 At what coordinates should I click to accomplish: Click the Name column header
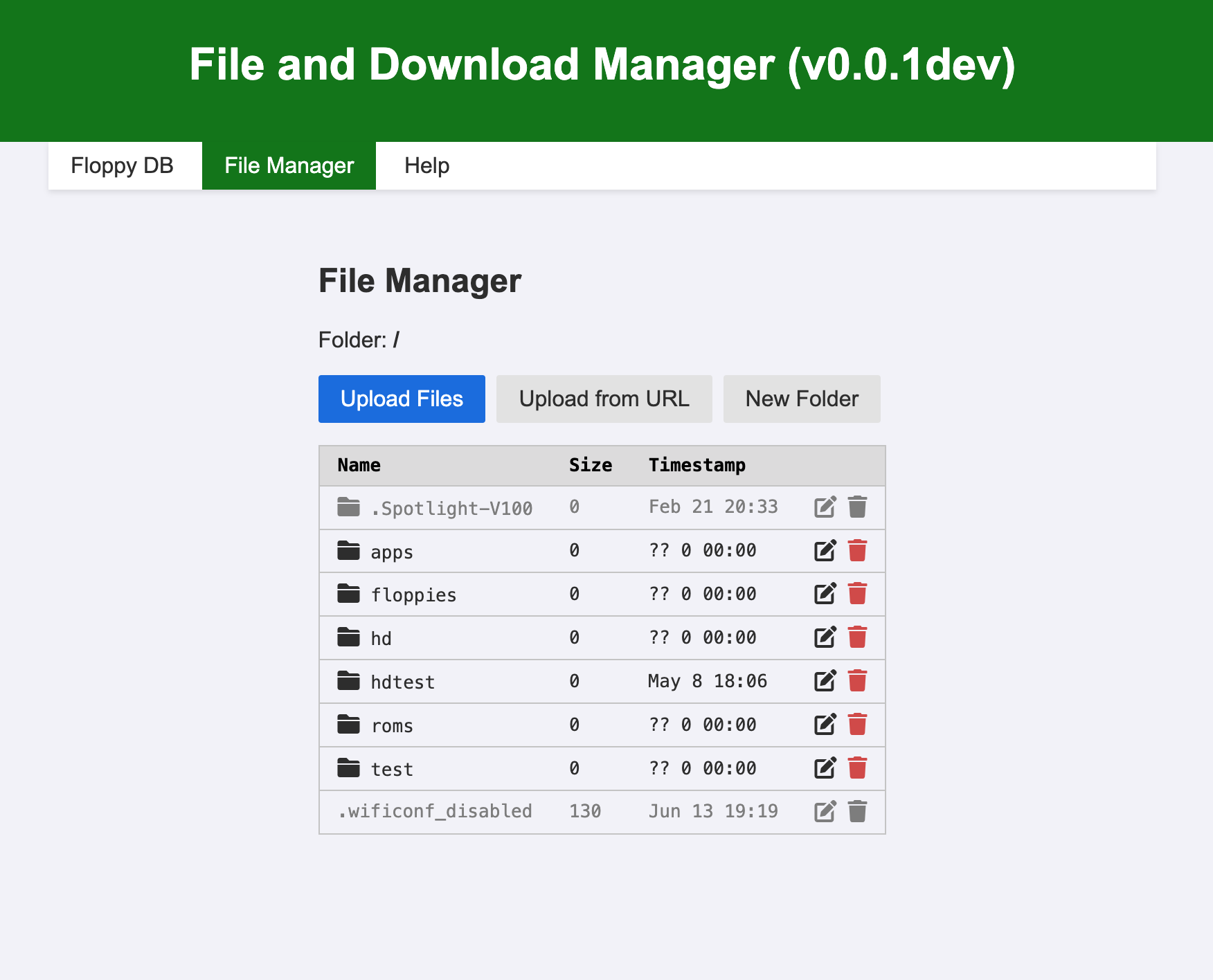[x=359, y=465]
